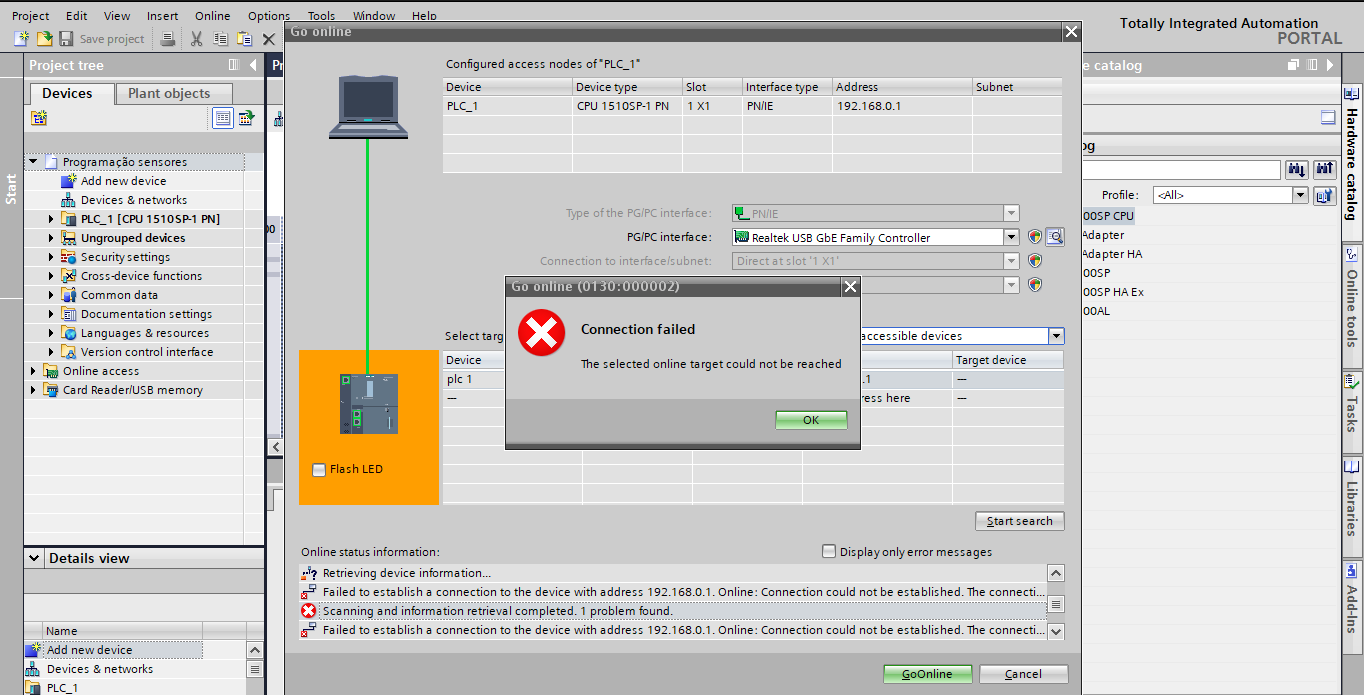Click the red error icon in status message row

[308, 611]
